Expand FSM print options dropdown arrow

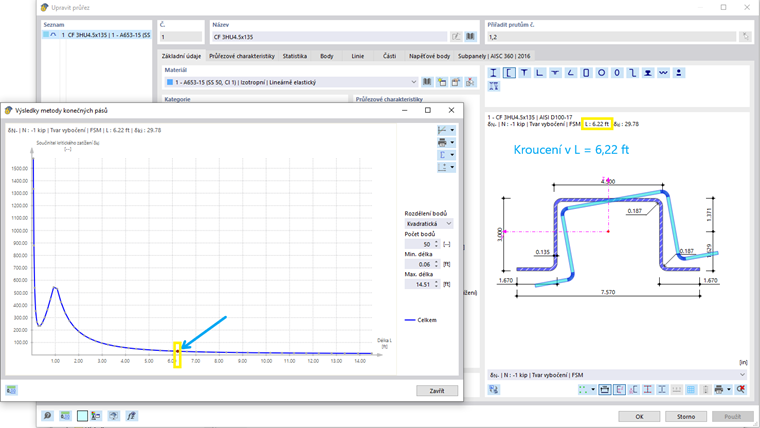click(452, 143)
